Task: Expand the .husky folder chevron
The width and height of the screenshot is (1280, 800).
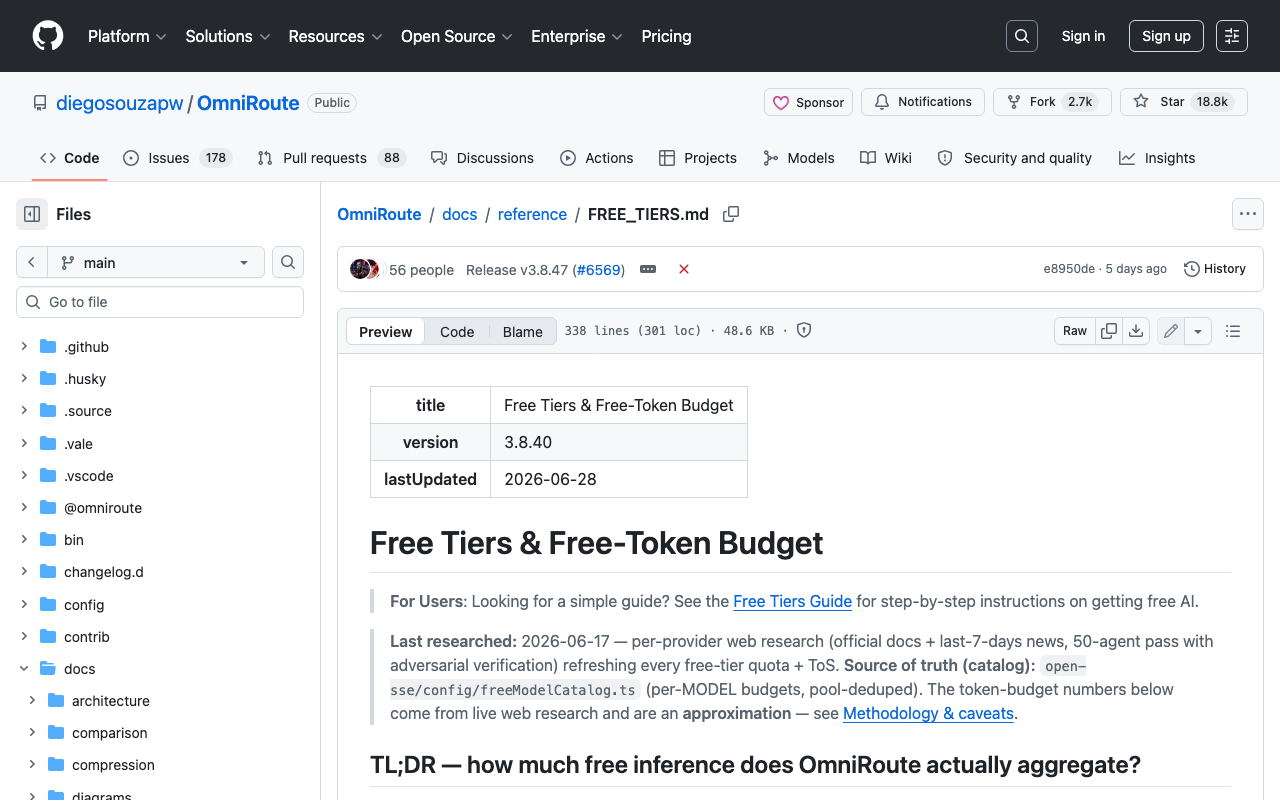Action: coord(24,379)
